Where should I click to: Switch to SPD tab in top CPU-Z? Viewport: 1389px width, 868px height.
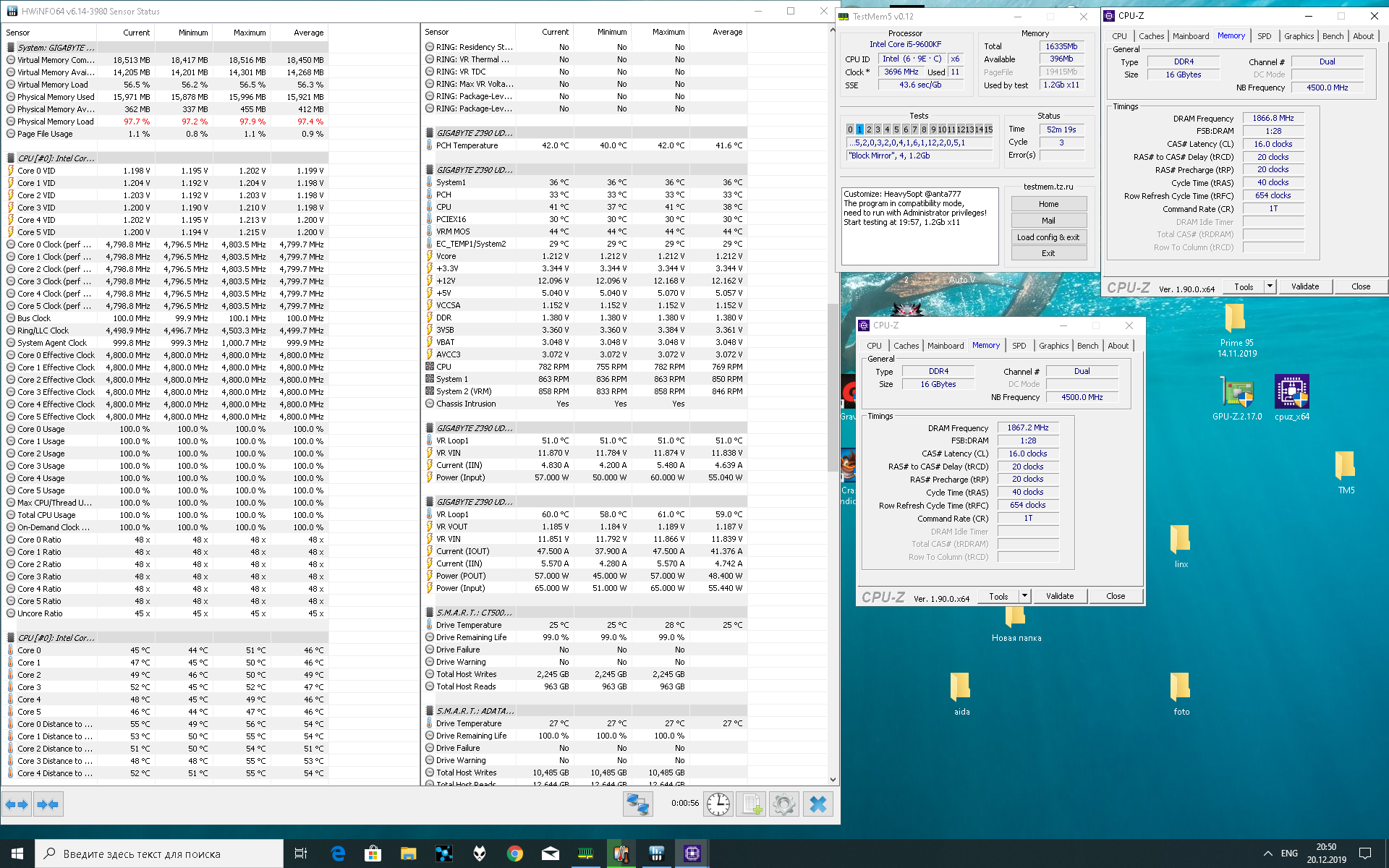pos(1264,36)
